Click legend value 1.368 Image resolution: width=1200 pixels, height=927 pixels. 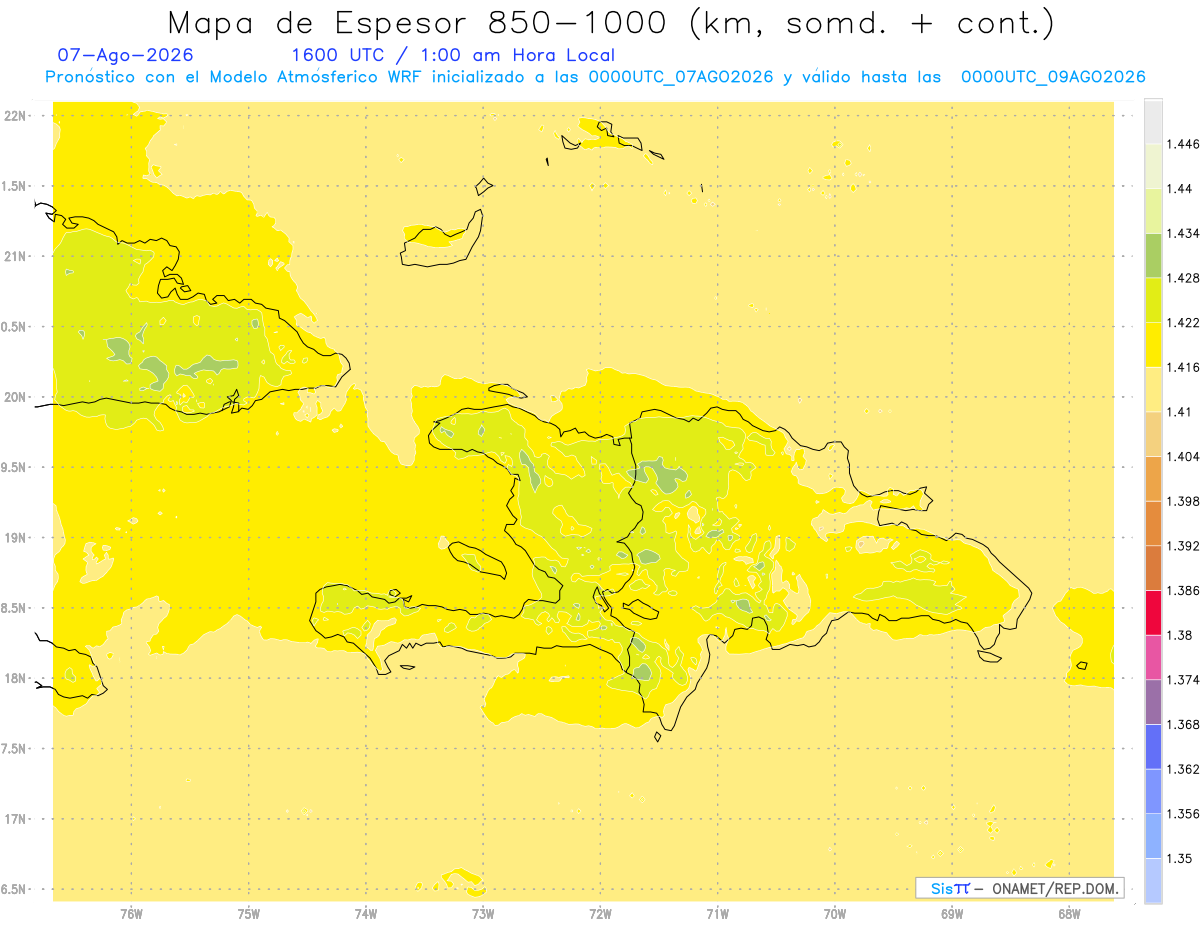pos(1182,724)
